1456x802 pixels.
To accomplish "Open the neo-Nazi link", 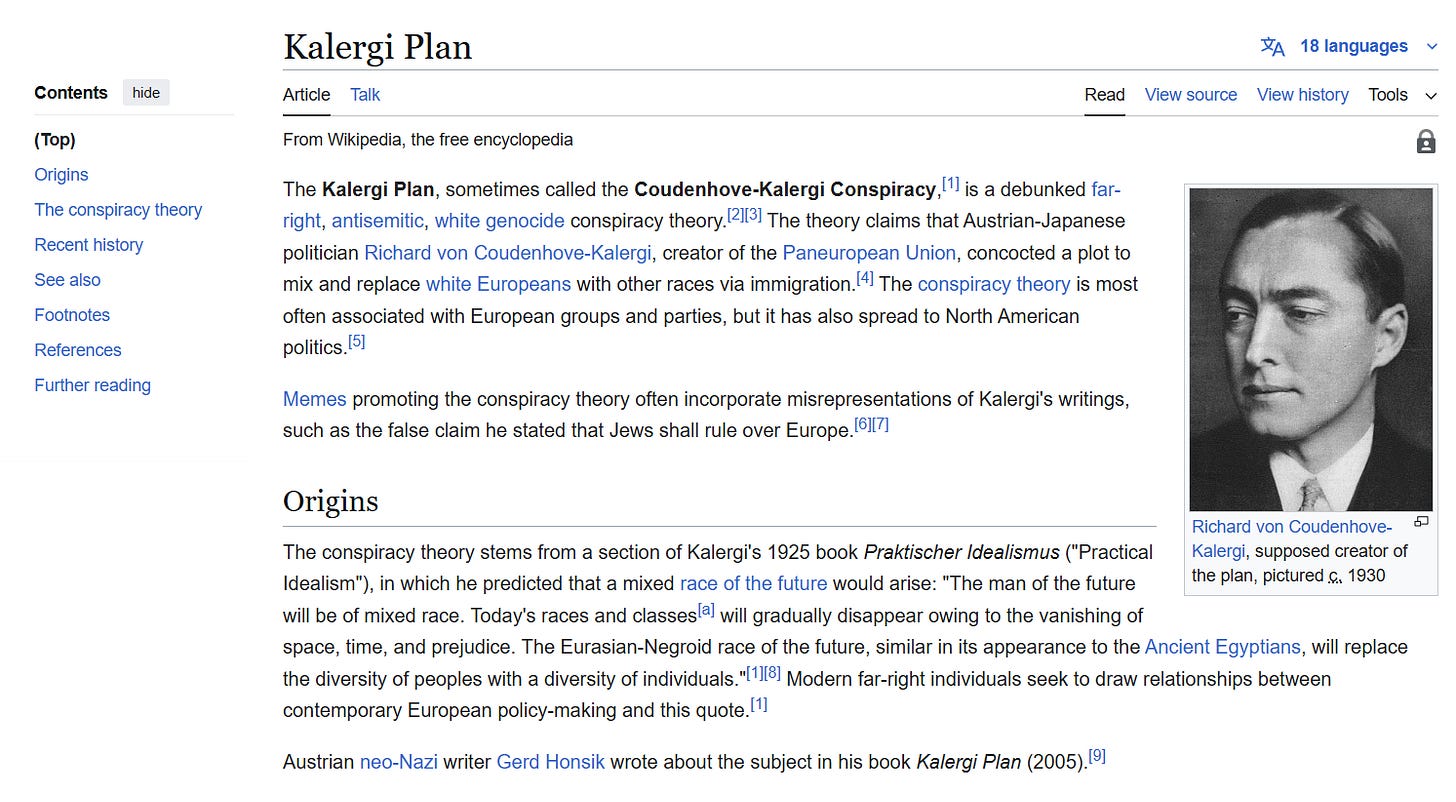I will click(x=399, y=762).
